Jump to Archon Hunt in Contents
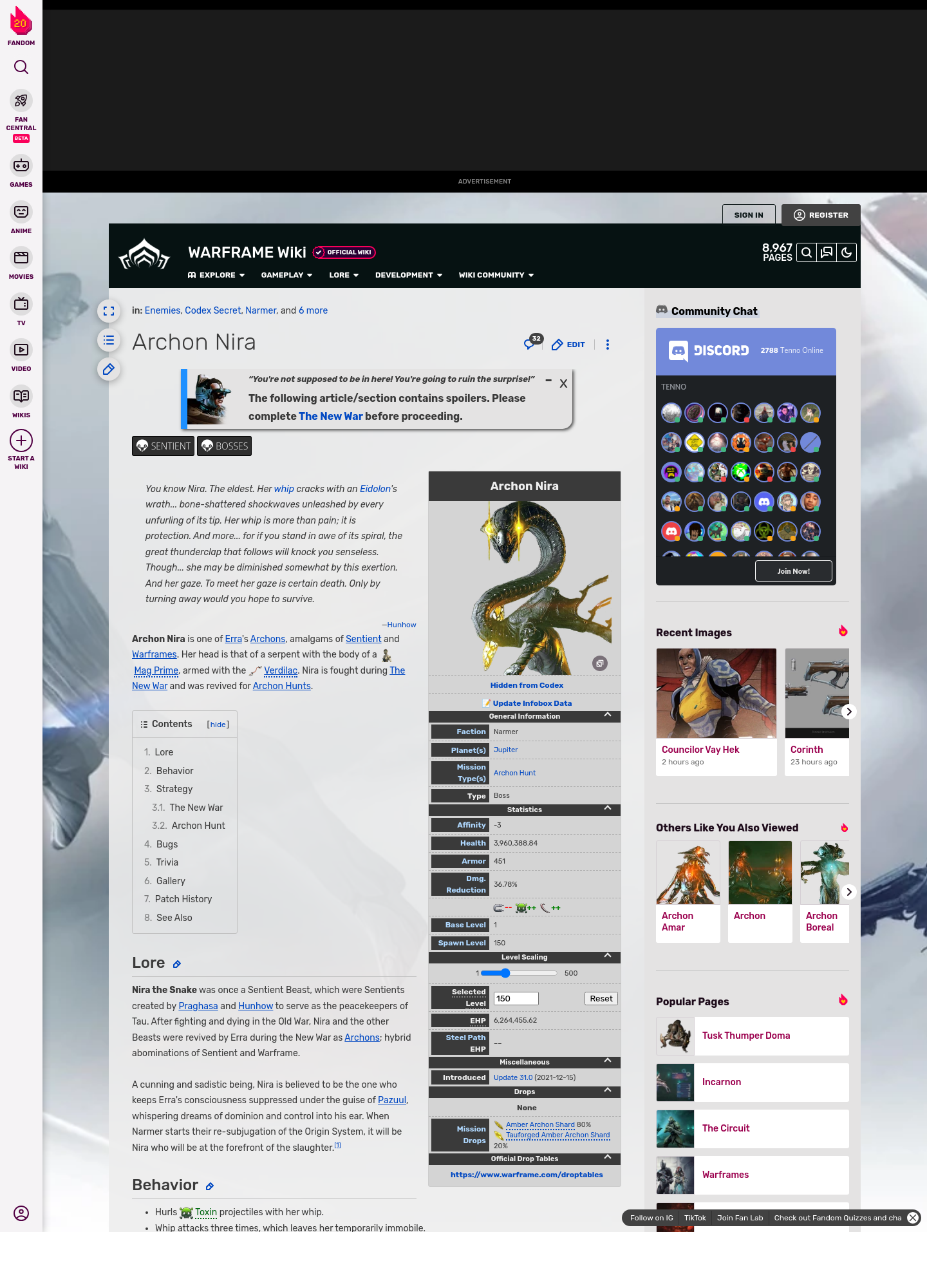 pyautogui.click(x=198, y=826)
